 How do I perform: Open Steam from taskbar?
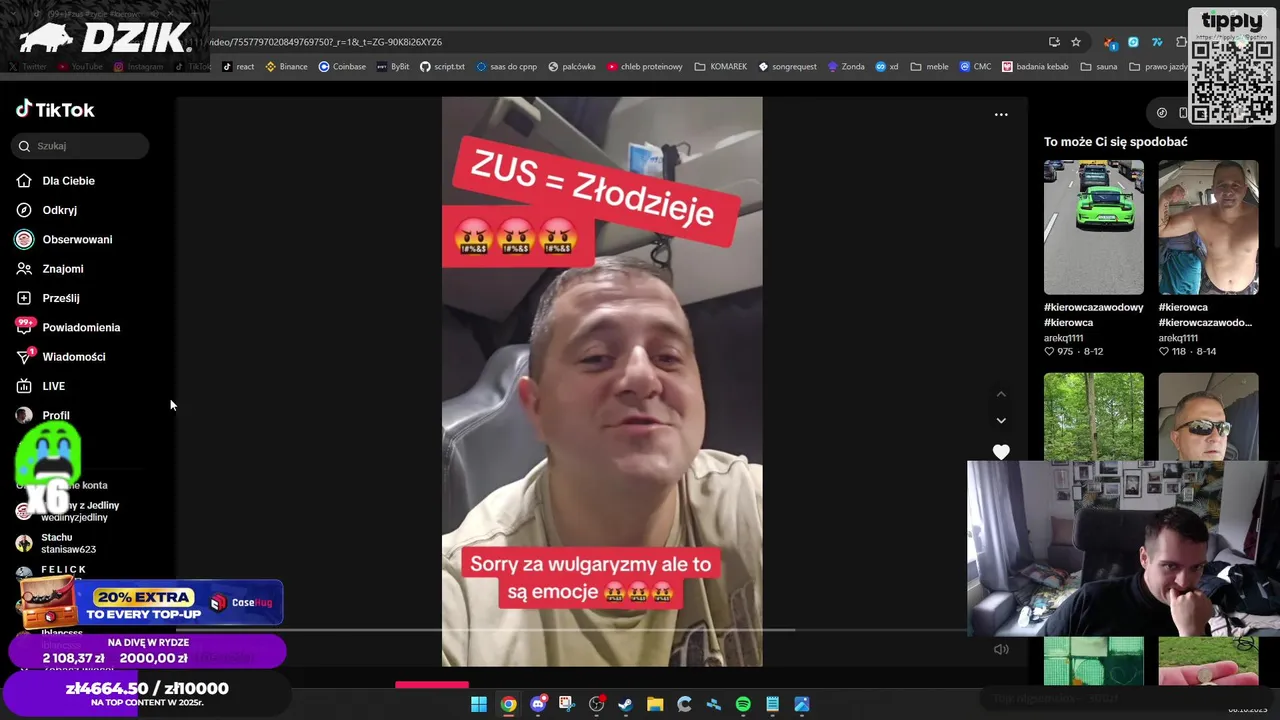[x=626, y=704]
